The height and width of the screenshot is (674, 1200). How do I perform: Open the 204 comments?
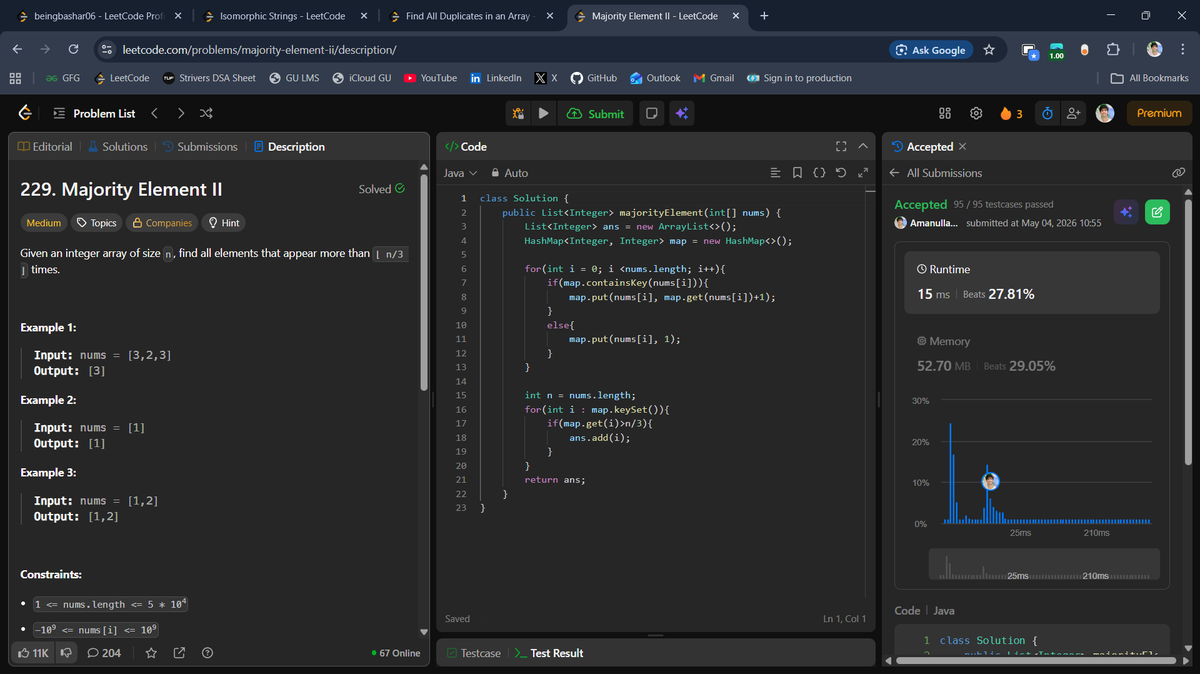[104, 653]
